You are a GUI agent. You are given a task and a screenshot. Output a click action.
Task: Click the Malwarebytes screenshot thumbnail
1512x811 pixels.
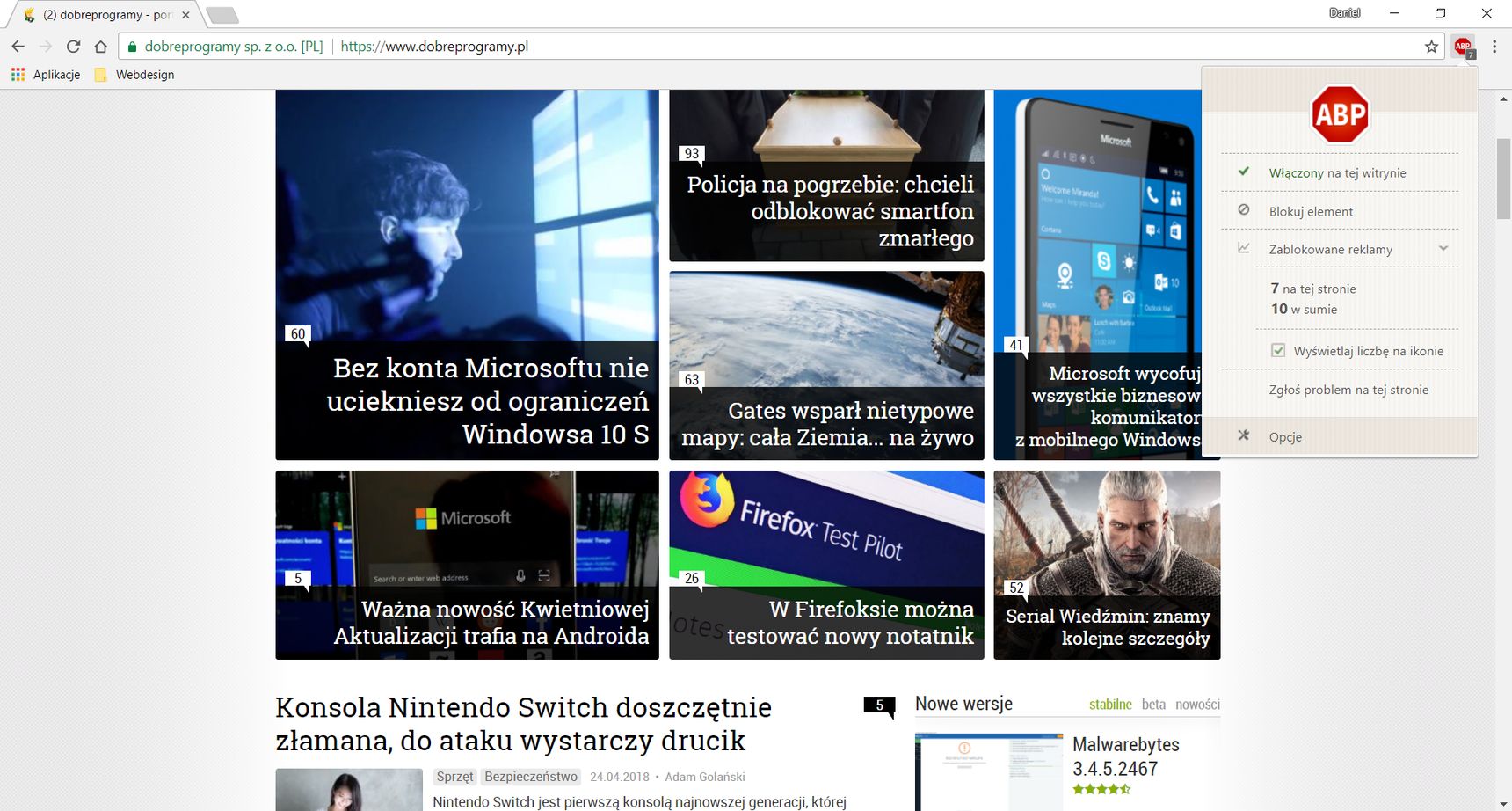[x=989, y=771]
